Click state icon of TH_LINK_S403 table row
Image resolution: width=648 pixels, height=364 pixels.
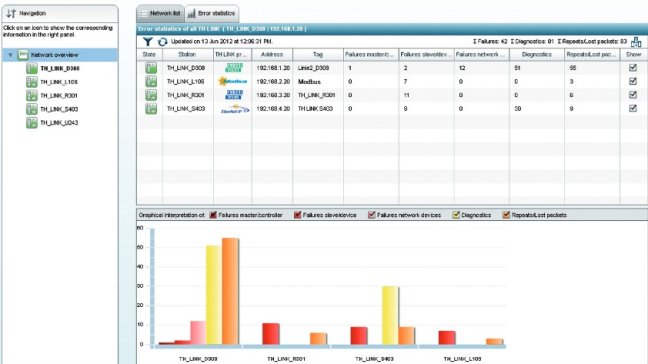(151, 109)
